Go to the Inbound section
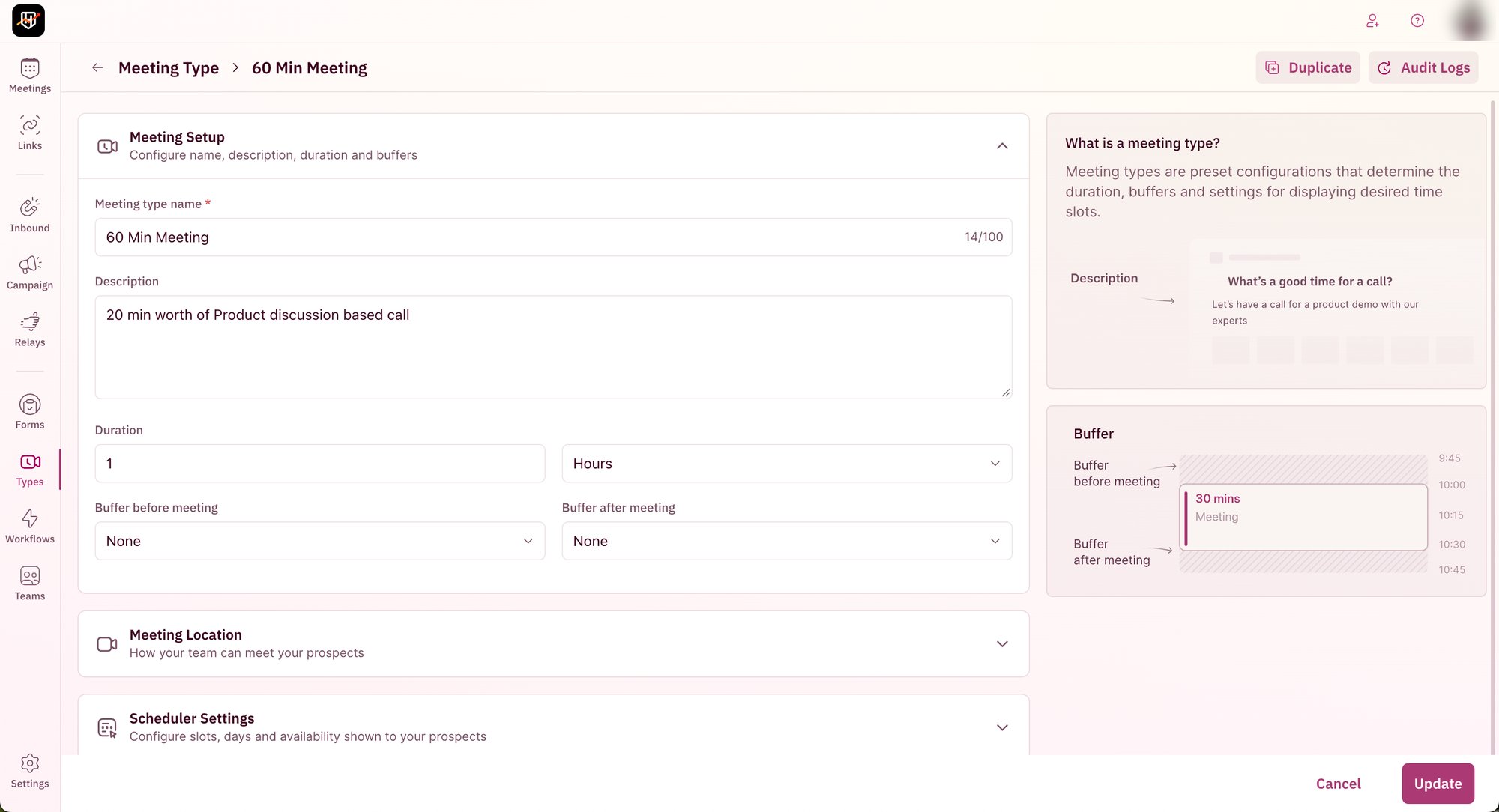This screenshot has height=812, width=1499. click(30, 215)
